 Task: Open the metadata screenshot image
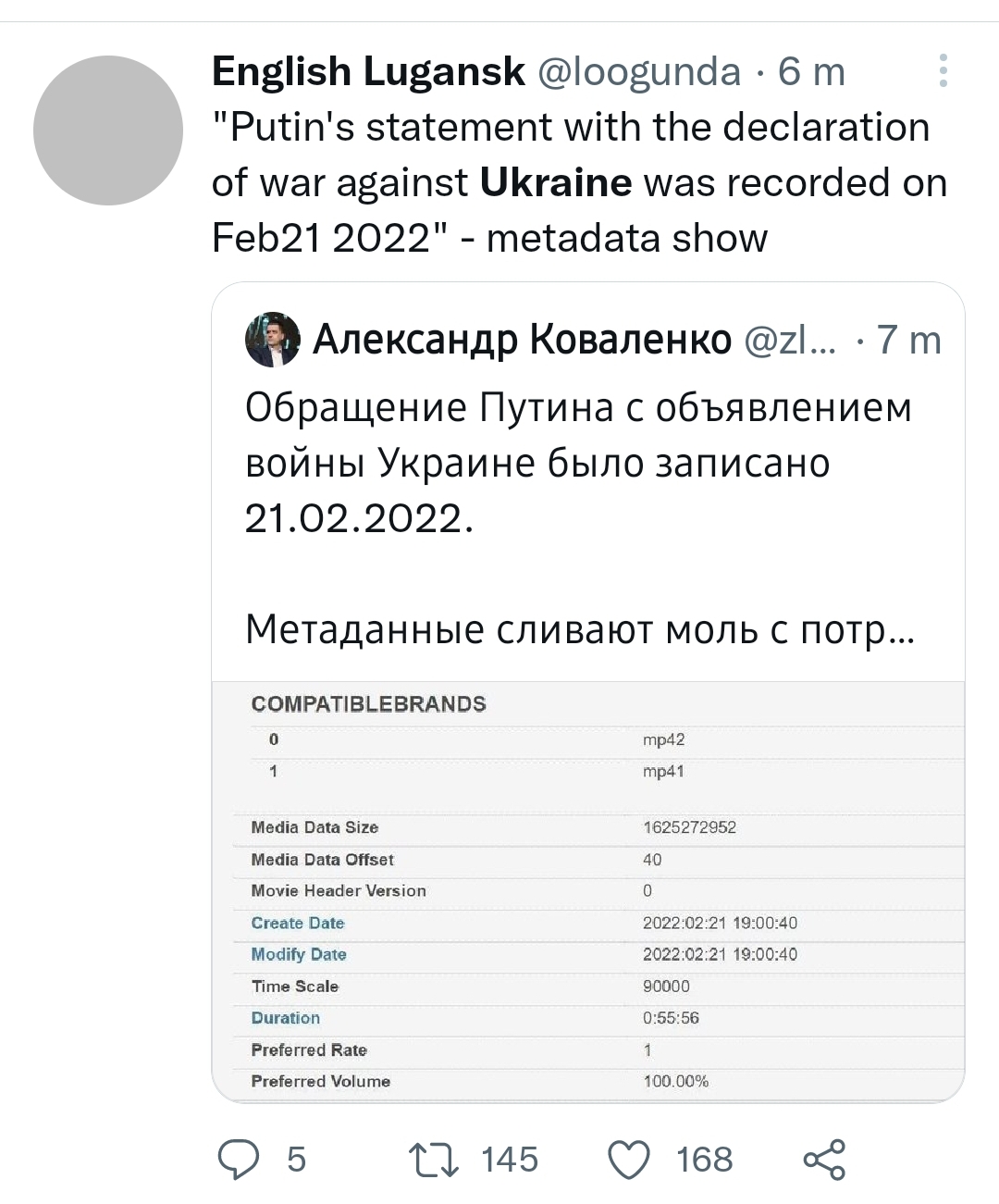(588, 891)
